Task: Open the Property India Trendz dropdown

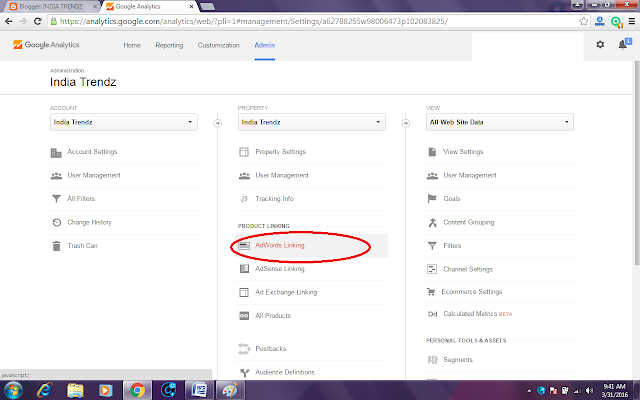Action: [x=312, y=122]
